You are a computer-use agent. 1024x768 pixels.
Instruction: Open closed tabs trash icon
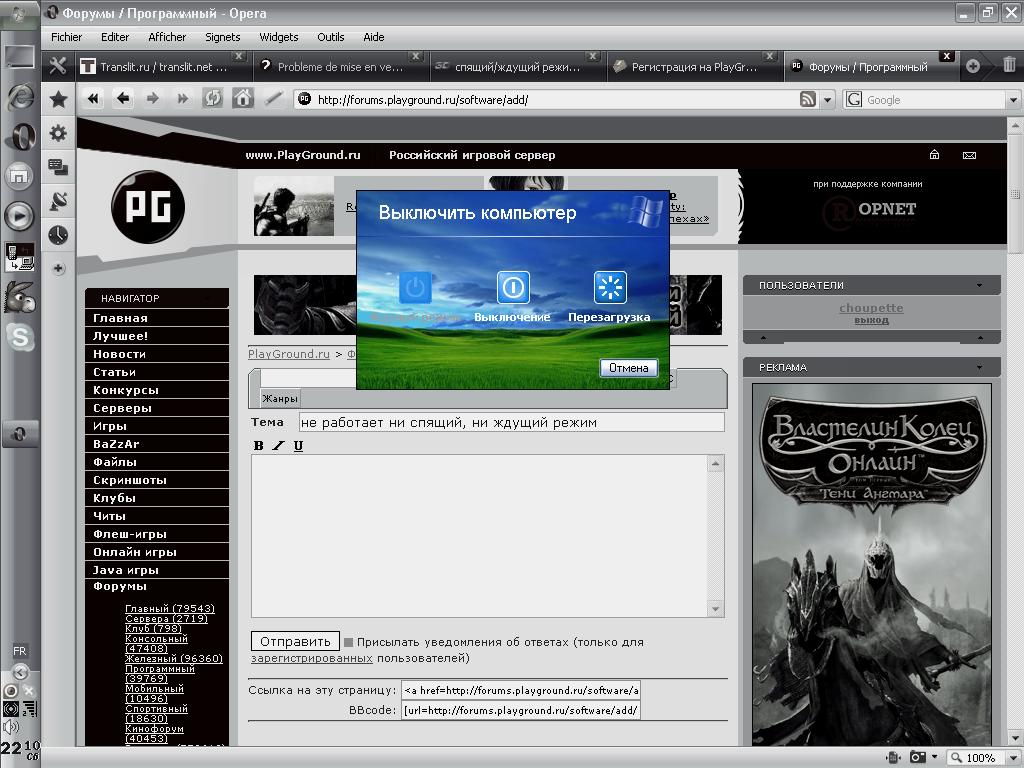(x=1009, y=65)
